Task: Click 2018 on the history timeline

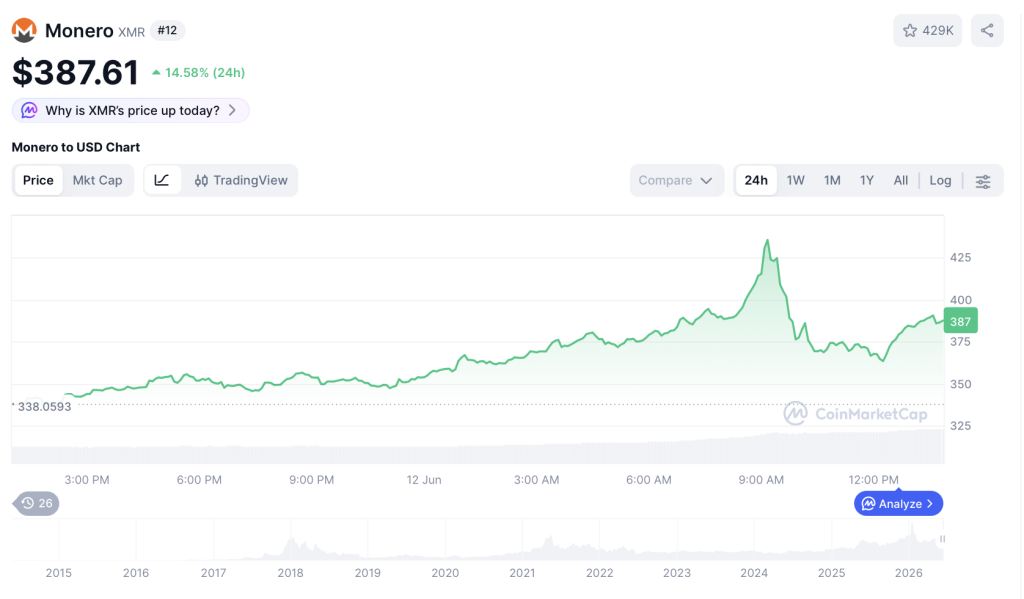Action: (x=290, y=573)
